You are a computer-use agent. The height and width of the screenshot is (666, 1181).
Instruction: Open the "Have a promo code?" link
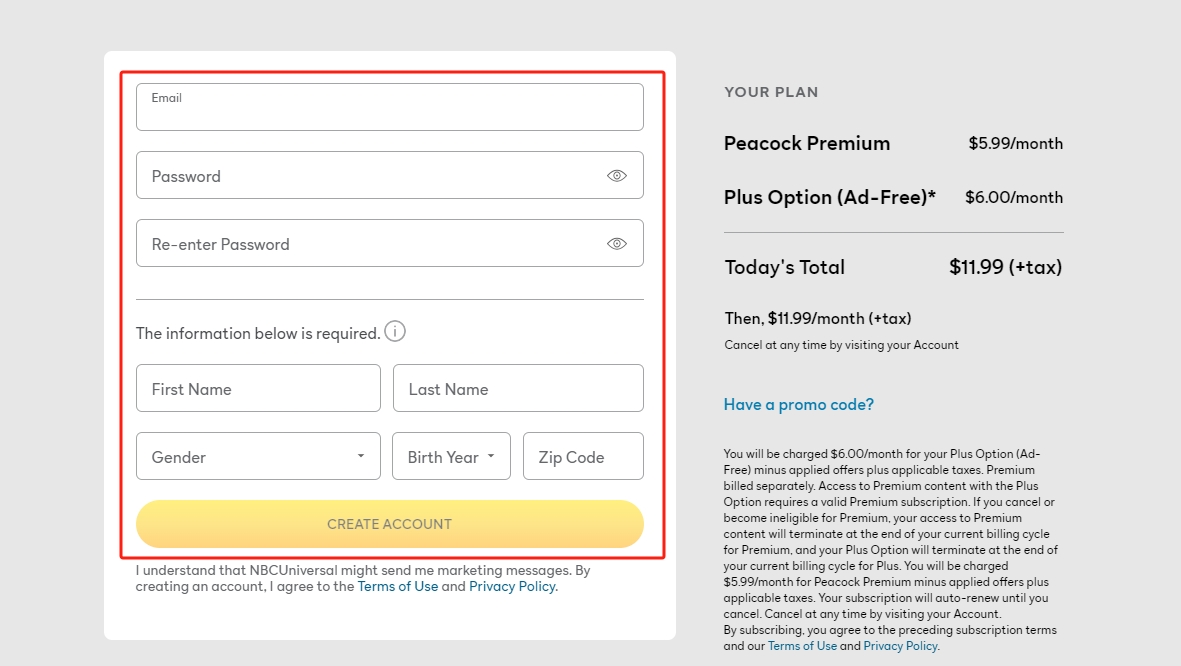point(799,405)
